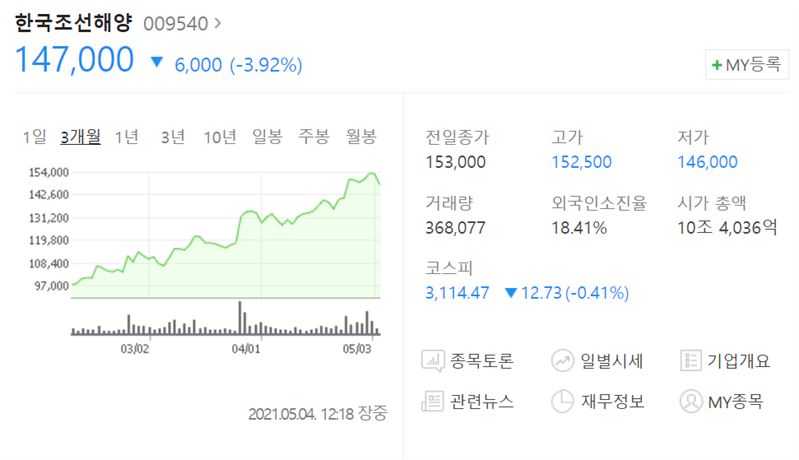
Task: Select 일봉 daily candle chart
Action: (267, 137)
